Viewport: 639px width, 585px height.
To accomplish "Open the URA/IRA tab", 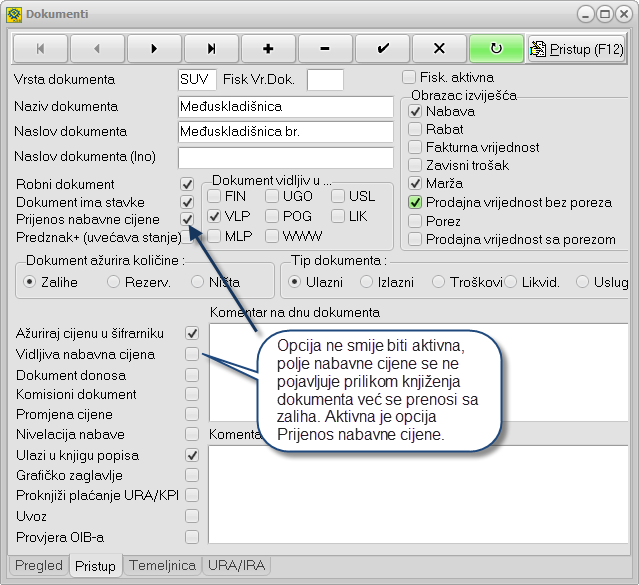I will (x=237, y=566).
